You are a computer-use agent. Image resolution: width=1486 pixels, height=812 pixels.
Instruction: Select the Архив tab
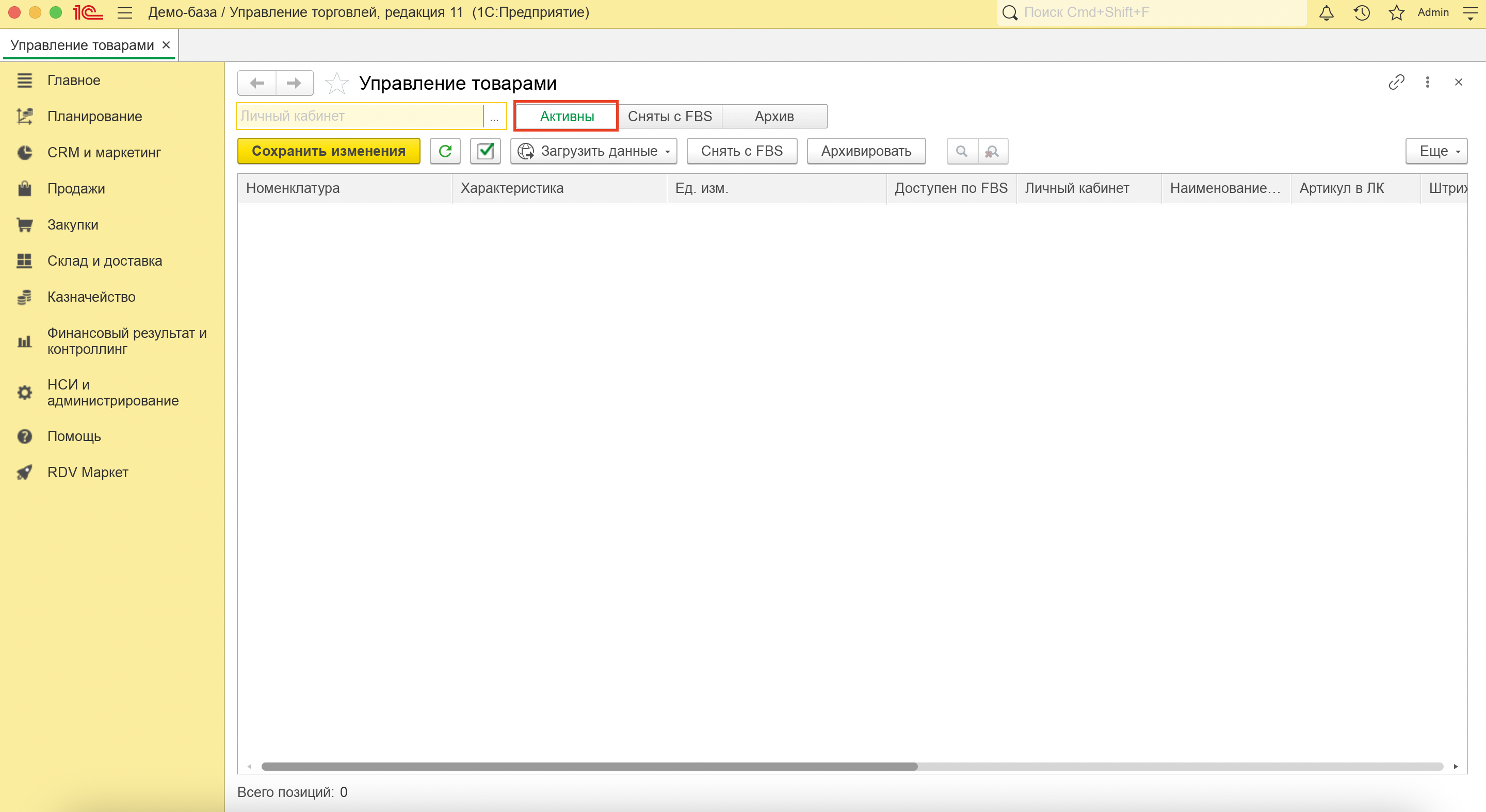[774, 117]
